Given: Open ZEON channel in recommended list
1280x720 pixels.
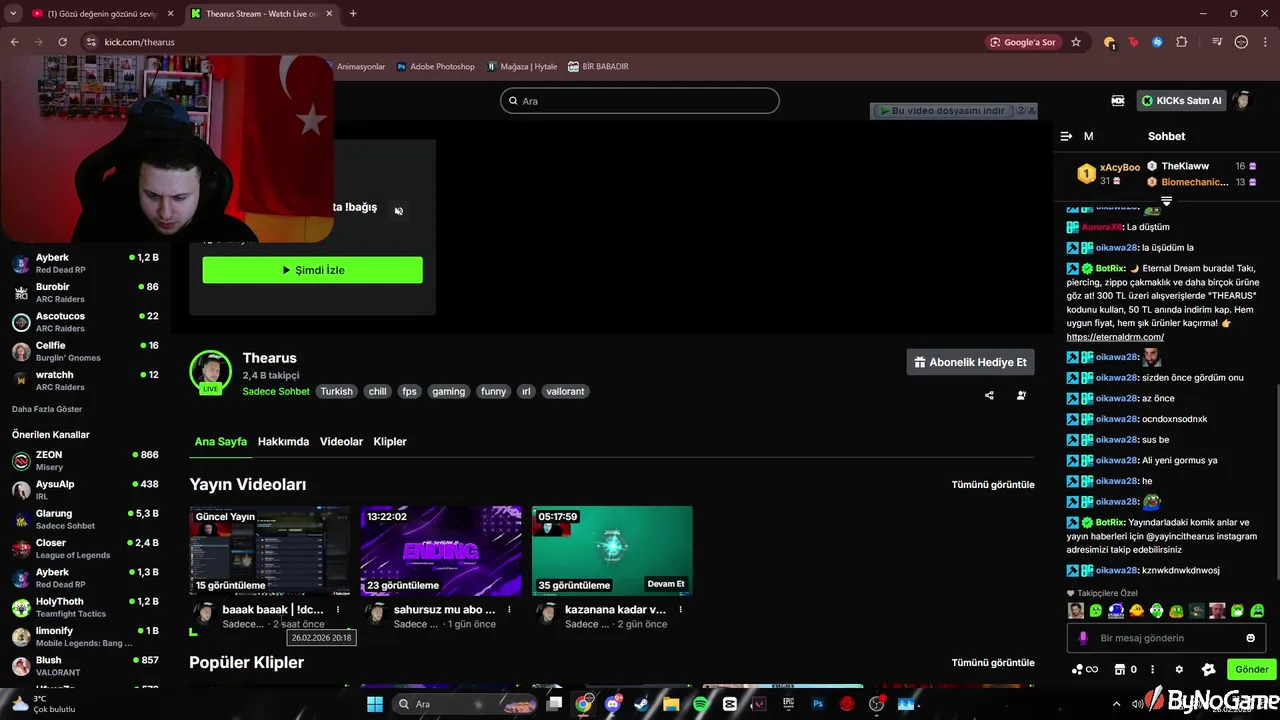Looking at the screenshot, I should (x=85, y=461).
